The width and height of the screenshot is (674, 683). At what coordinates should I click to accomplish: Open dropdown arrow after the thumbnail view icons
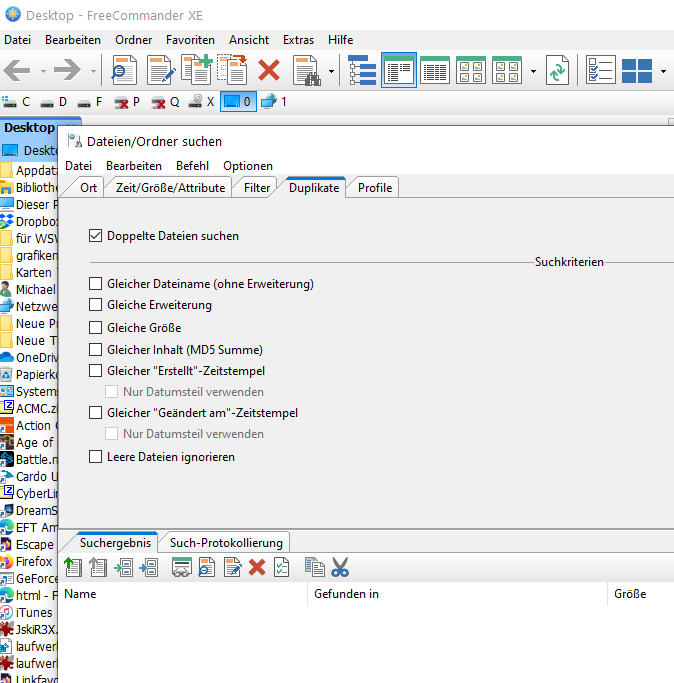pos(533,71)
